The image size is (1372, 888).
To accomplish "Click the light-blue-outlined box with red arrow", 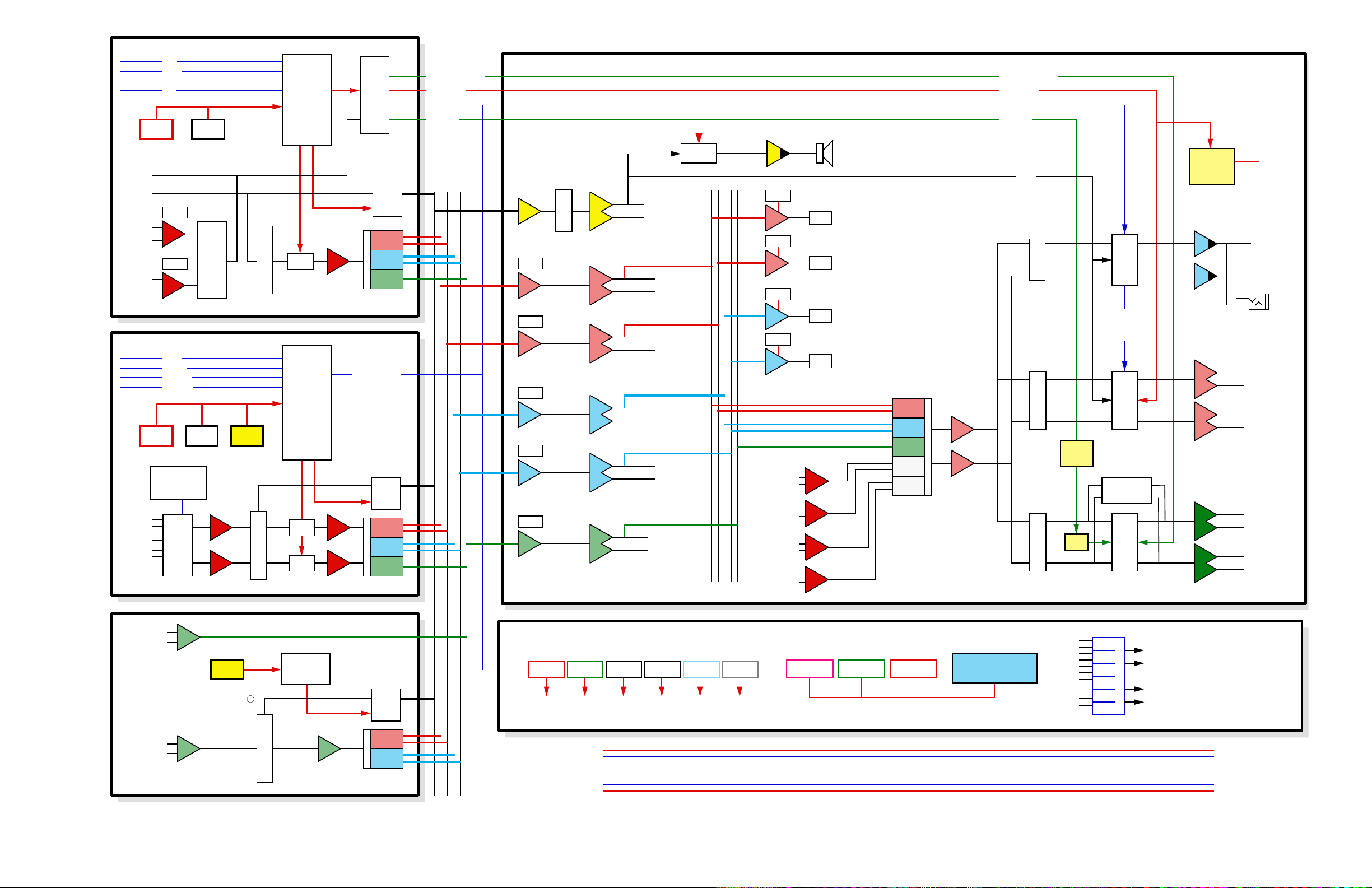I will click(701, 670).
